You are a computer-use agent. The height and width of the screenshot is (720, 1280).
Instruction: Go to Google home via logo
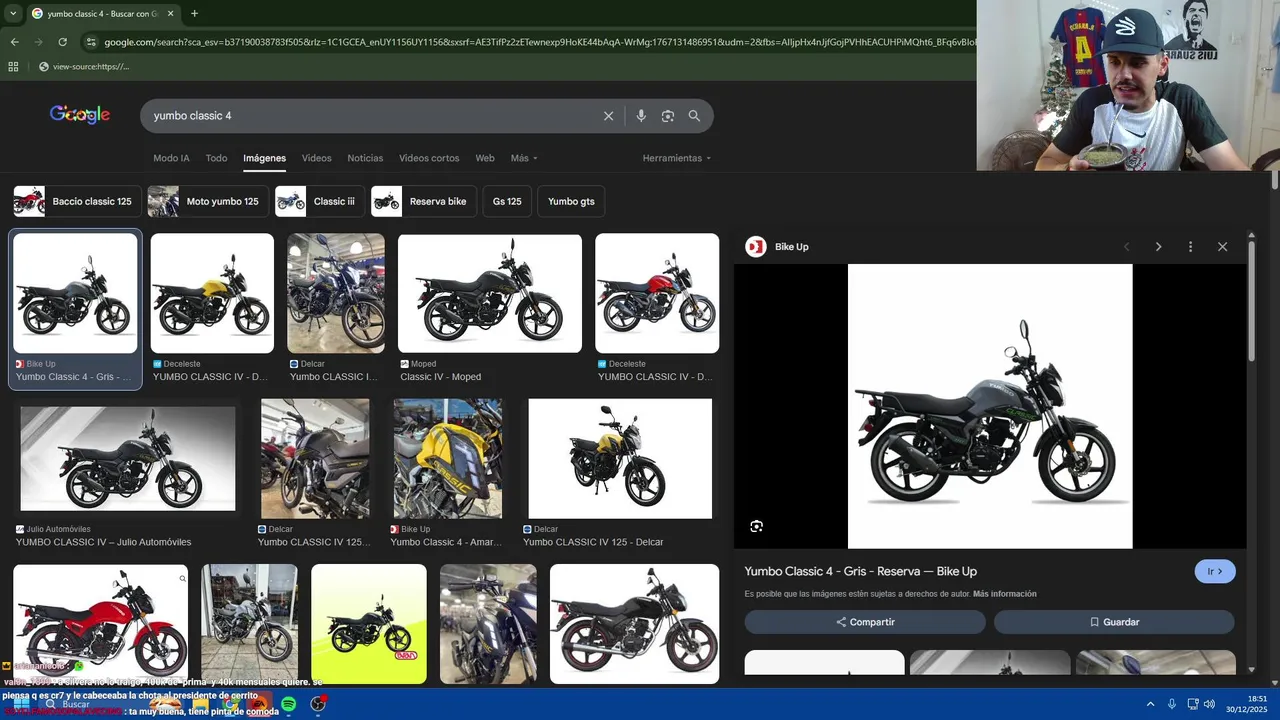pyautogui.click(x=80, y=115)
